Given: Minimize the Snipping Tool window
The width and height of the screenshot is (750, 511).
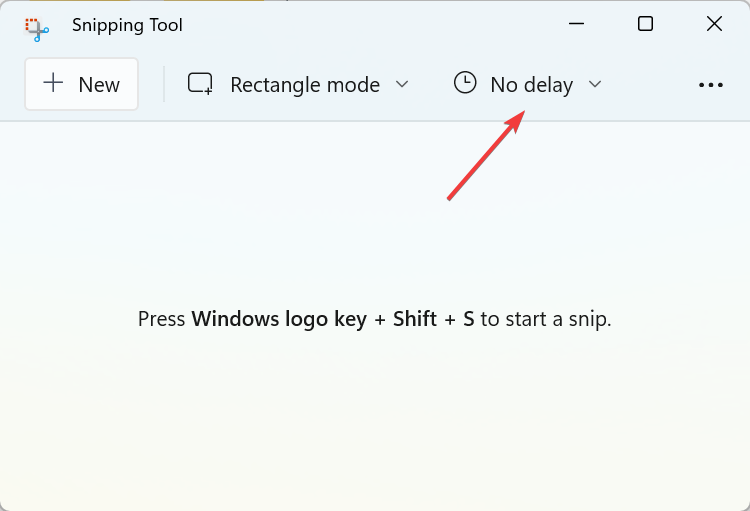Looking at the screenshot, I should tap(577, 25).
